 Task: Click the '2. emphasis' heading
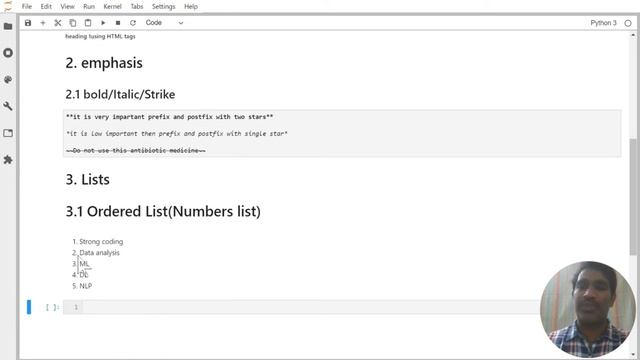coord(104,63)
